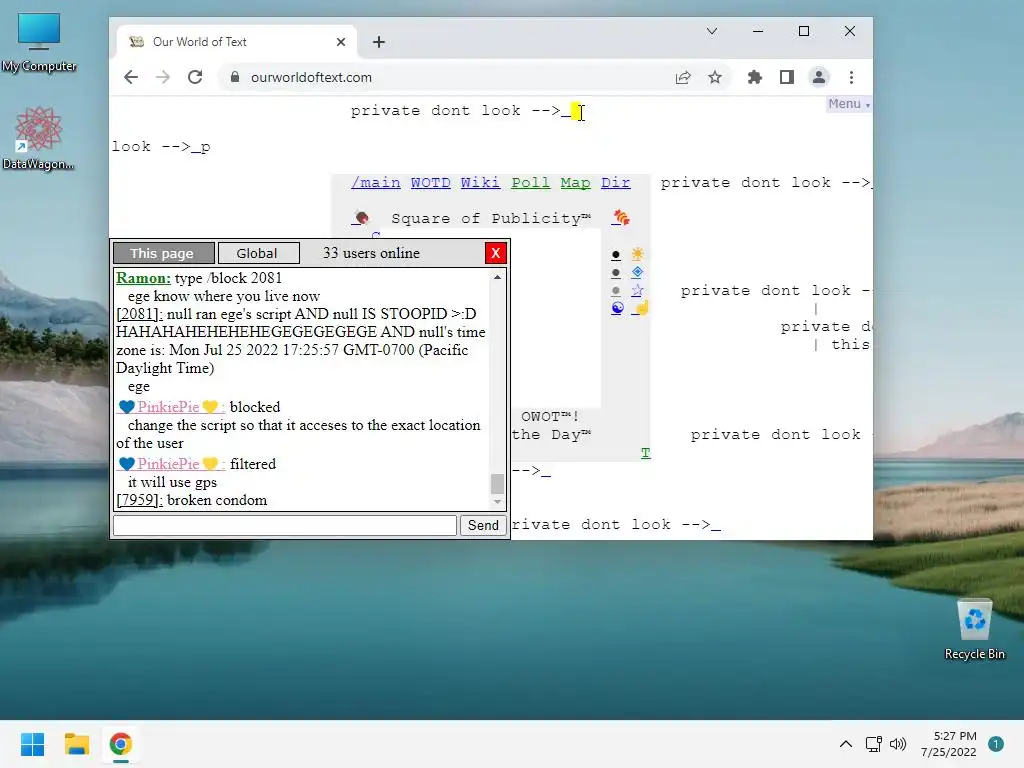Click the blue diamond symbol link
Screen dimensions: 1024x768
tap(637, 272)
